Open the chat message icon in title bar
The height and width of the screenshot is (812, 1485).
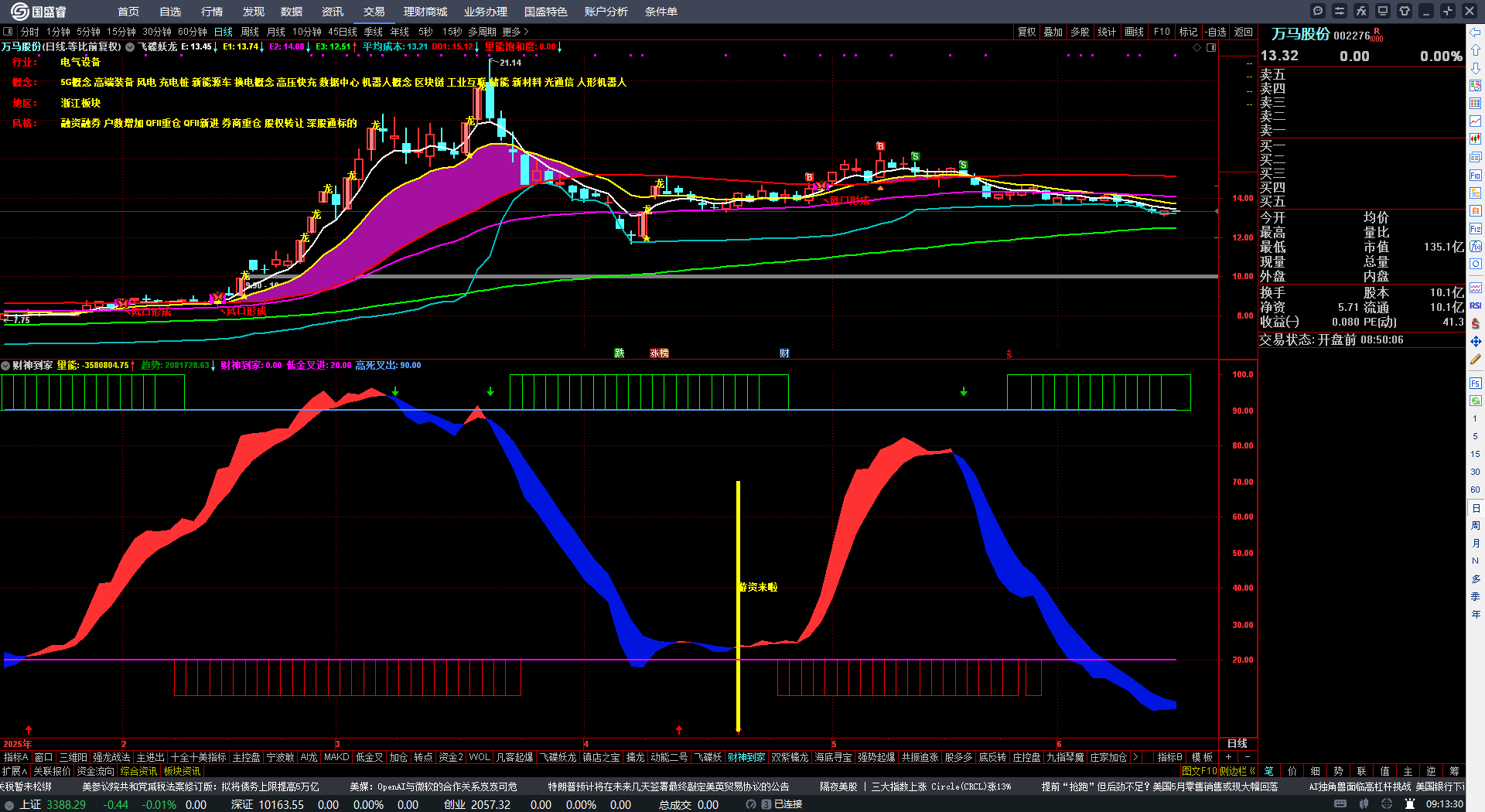[x=1318, y=11]
